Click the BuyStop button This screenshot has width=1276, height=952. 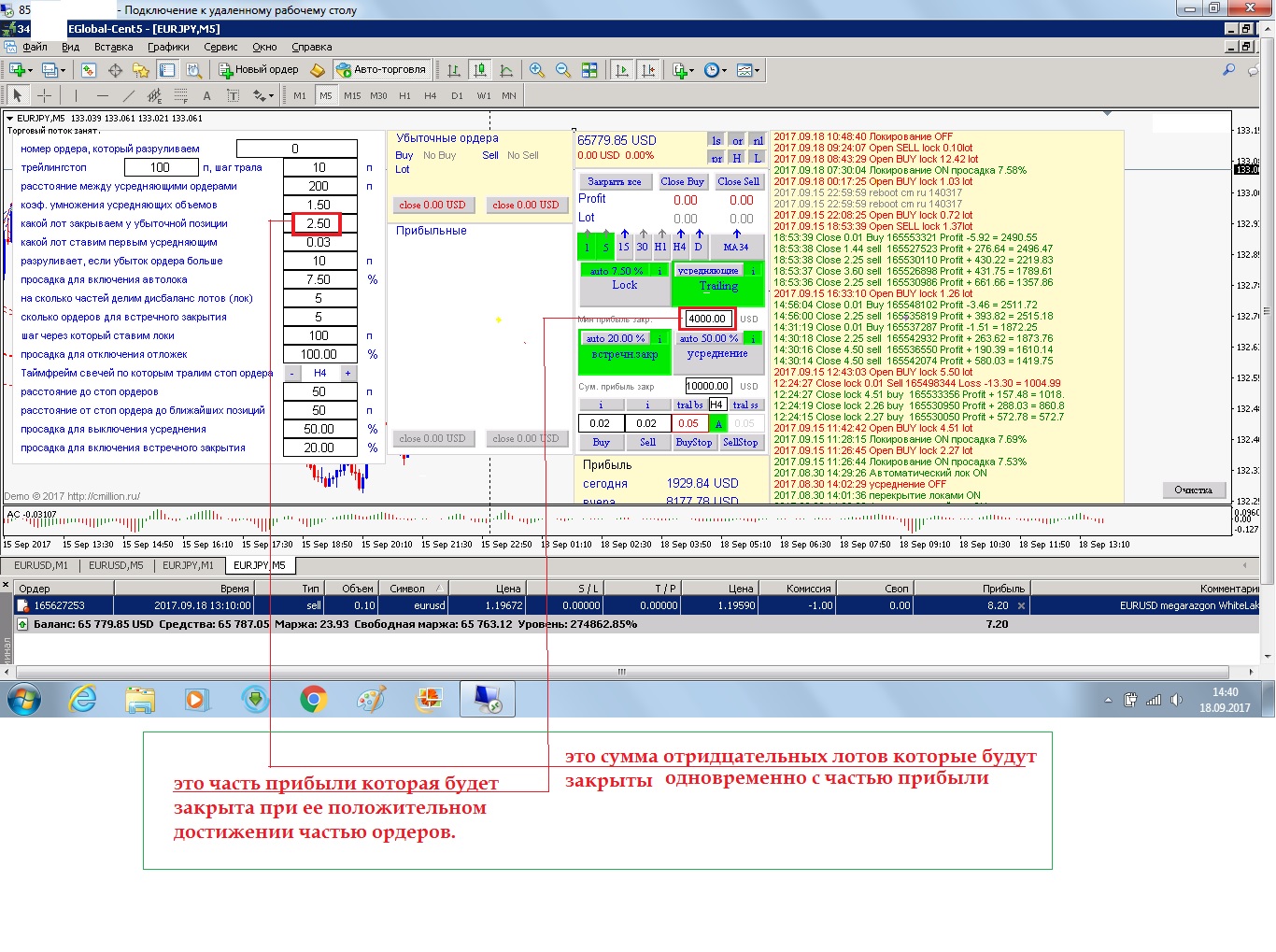point(694,443)
